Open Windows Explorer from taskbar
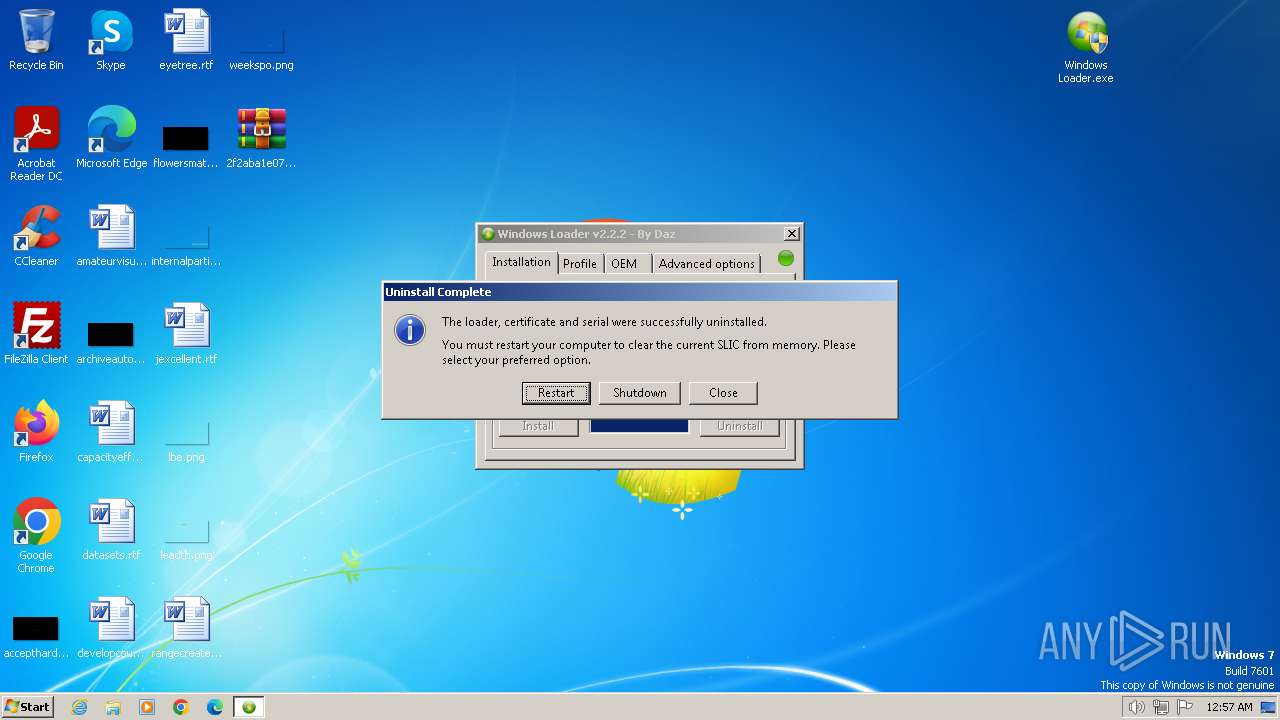This screenshot has width=1280, height=720. click(113, 707)
